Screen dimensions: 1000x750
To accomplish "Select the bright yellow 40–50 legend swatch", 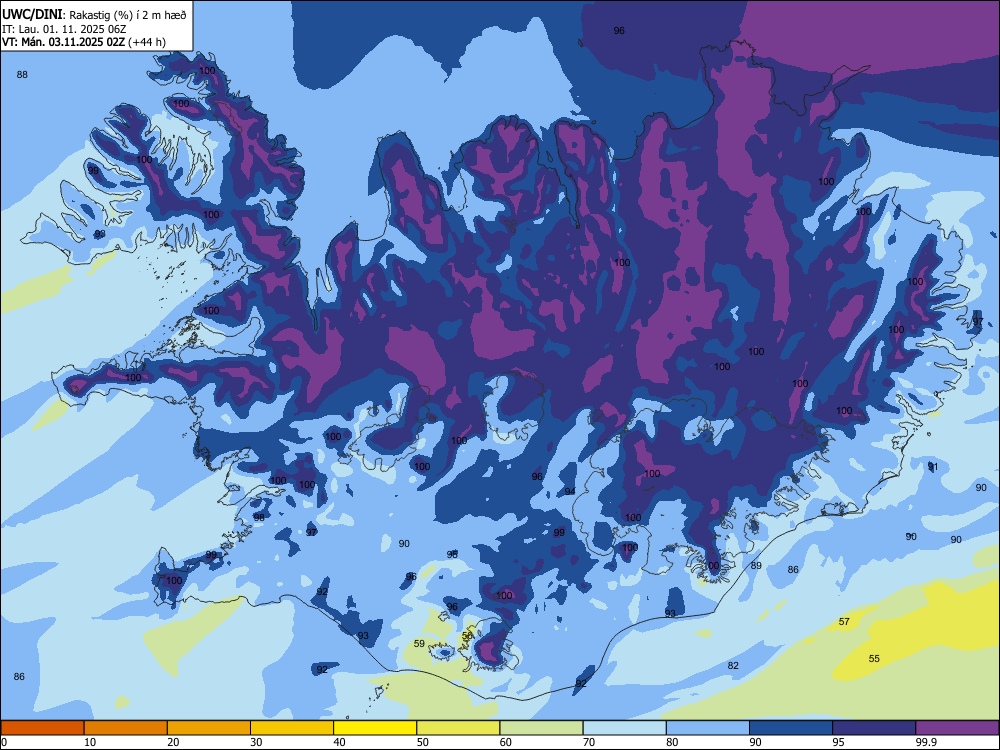I will click(375, 728).
